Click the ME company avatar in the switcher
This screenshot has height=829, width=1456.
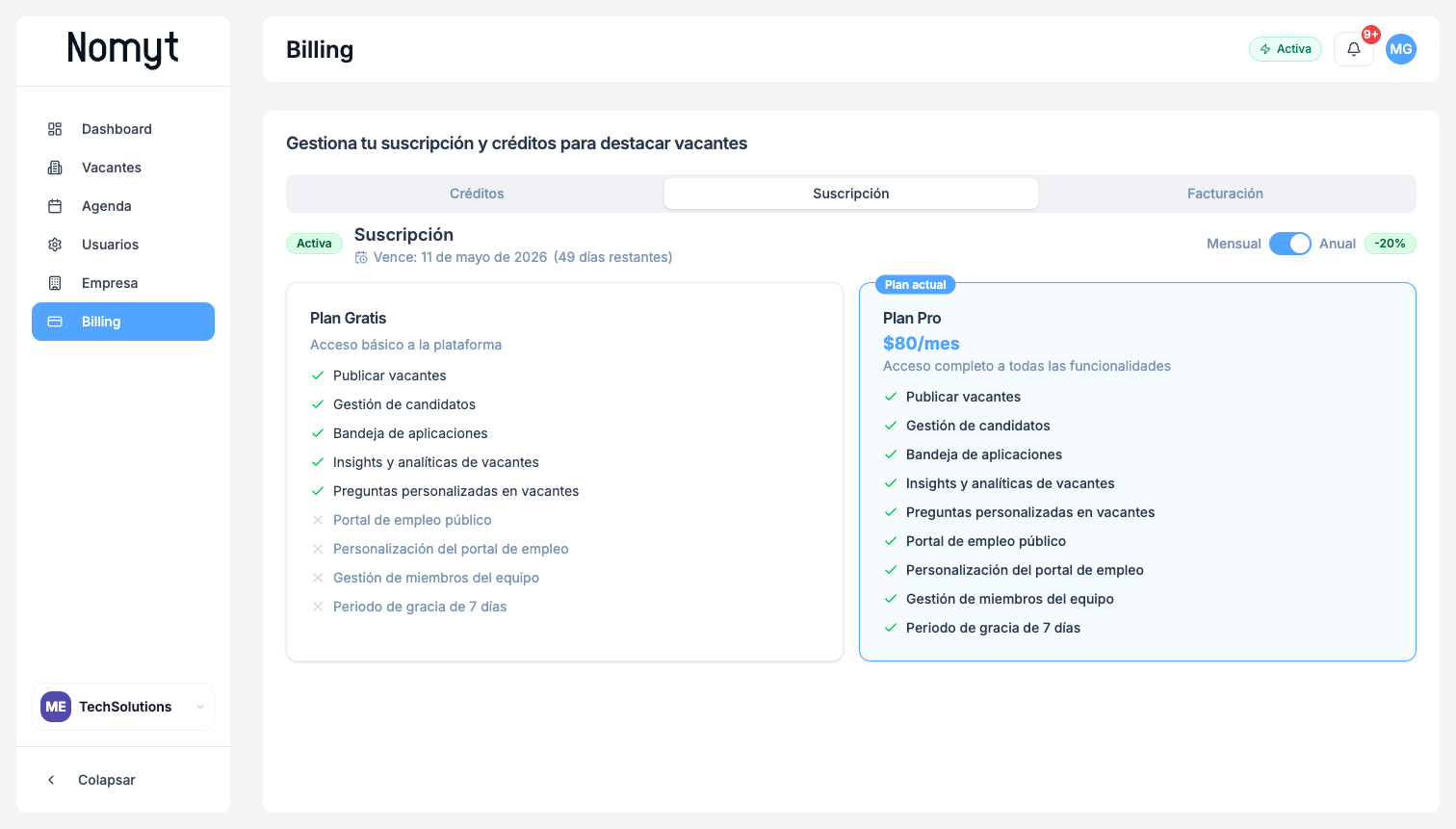(56, 707)
